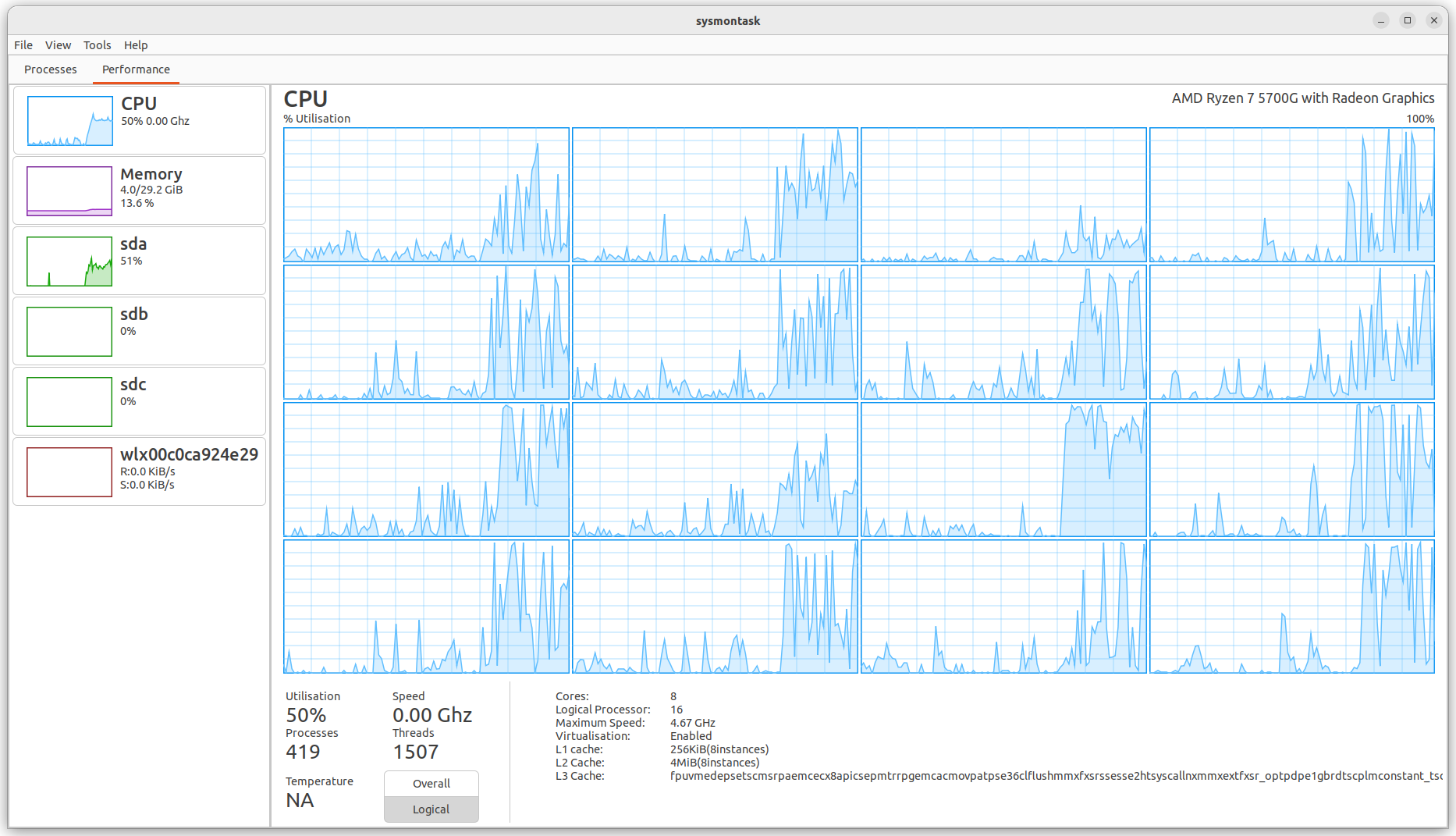Toggle the sda graph display
The width and height of the screenshot is (1456, 836).
point(69,260)
